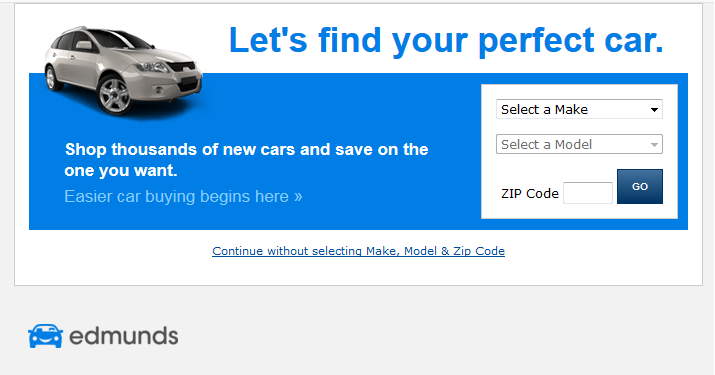Open the Select a Model dropdown

tap(579, 145)
